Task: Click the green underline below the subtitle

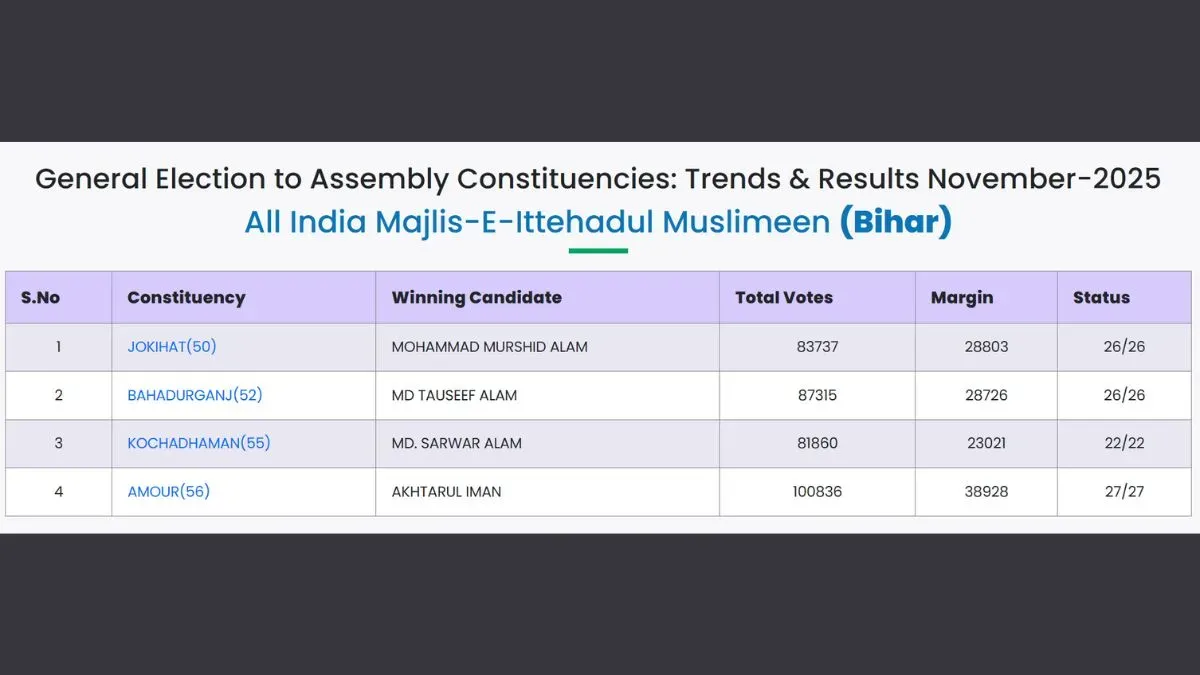Action: pos(598,250)
